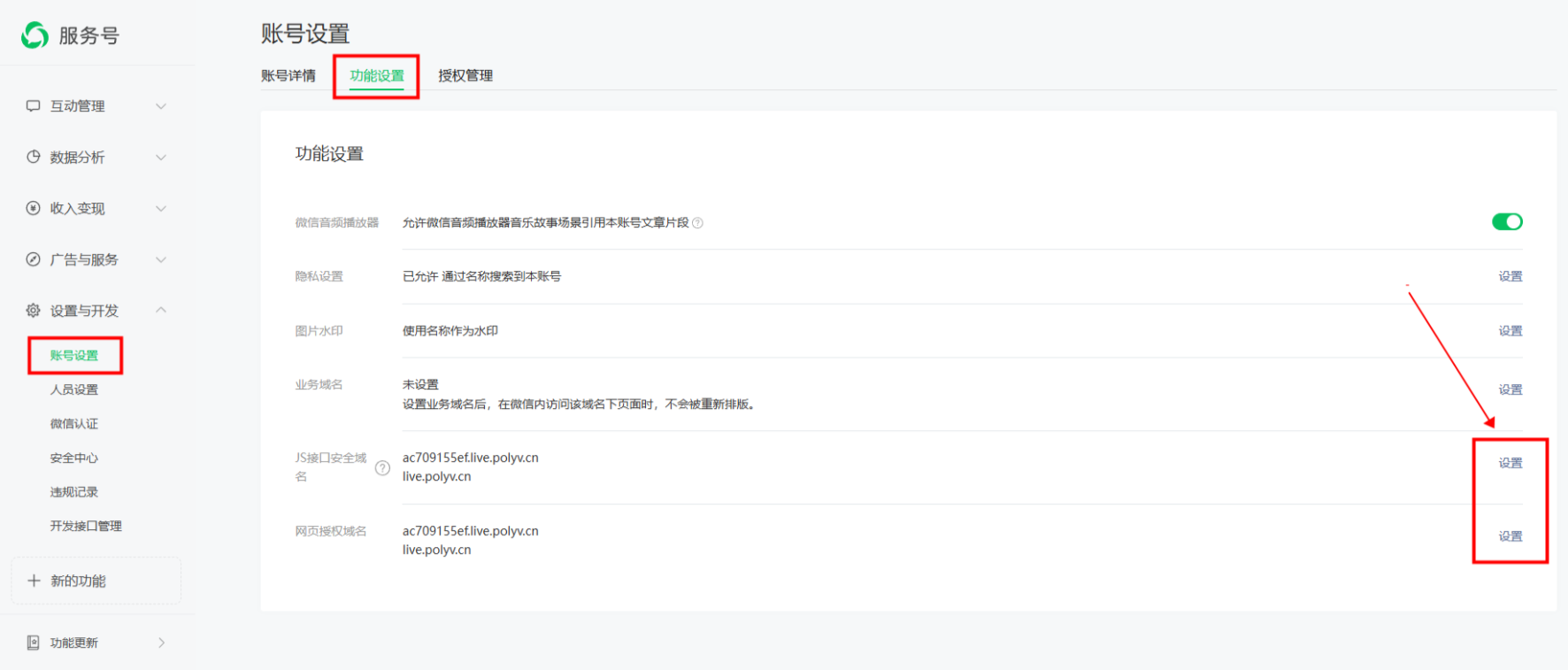Click the 新的功能 button
The height and width of the screenshot is (670, 1568).
click(96, 581)
